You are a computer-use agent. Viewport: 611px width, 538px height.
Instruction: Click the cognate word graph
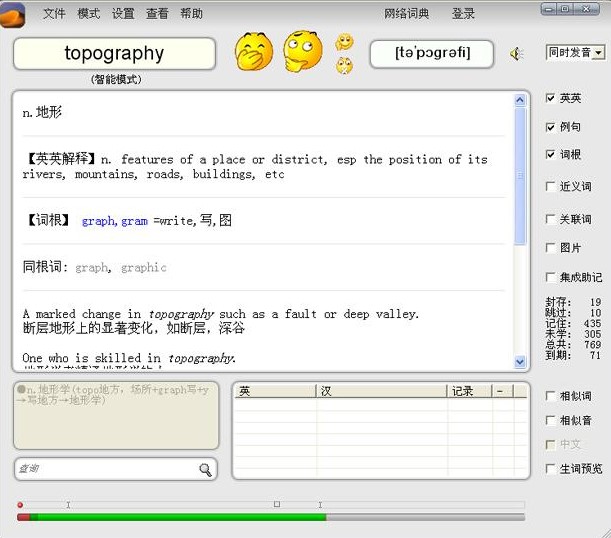(x=92, y=268)
